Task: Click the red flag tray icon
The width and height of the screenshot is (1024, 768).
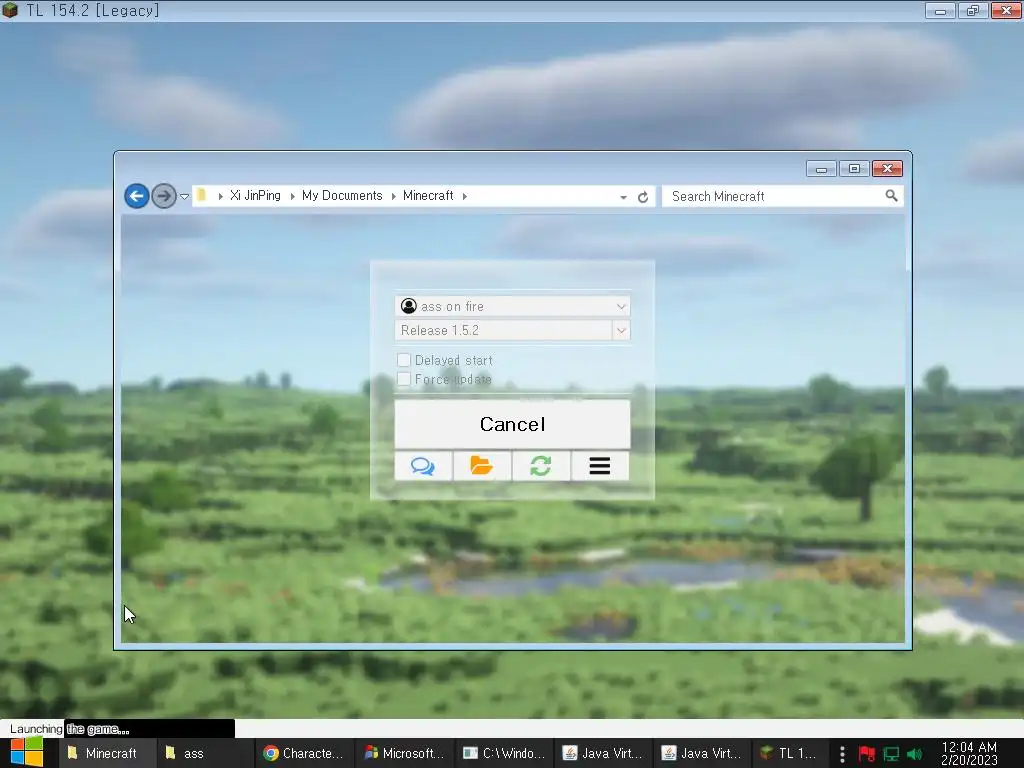Action: [x=867, y=754]
